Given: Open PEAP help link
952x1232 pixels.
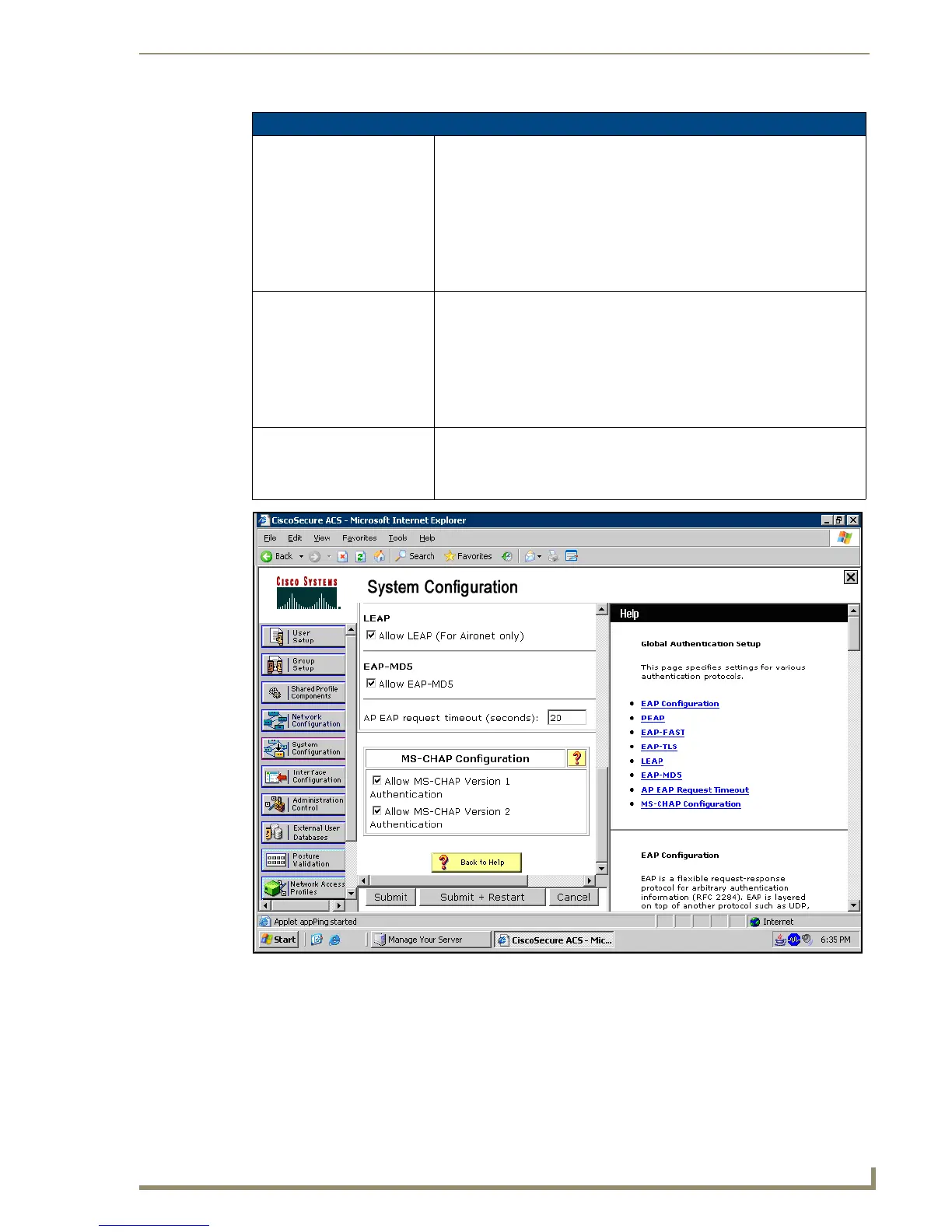Looking at the screenshot, I should click(x=653, y=718).
